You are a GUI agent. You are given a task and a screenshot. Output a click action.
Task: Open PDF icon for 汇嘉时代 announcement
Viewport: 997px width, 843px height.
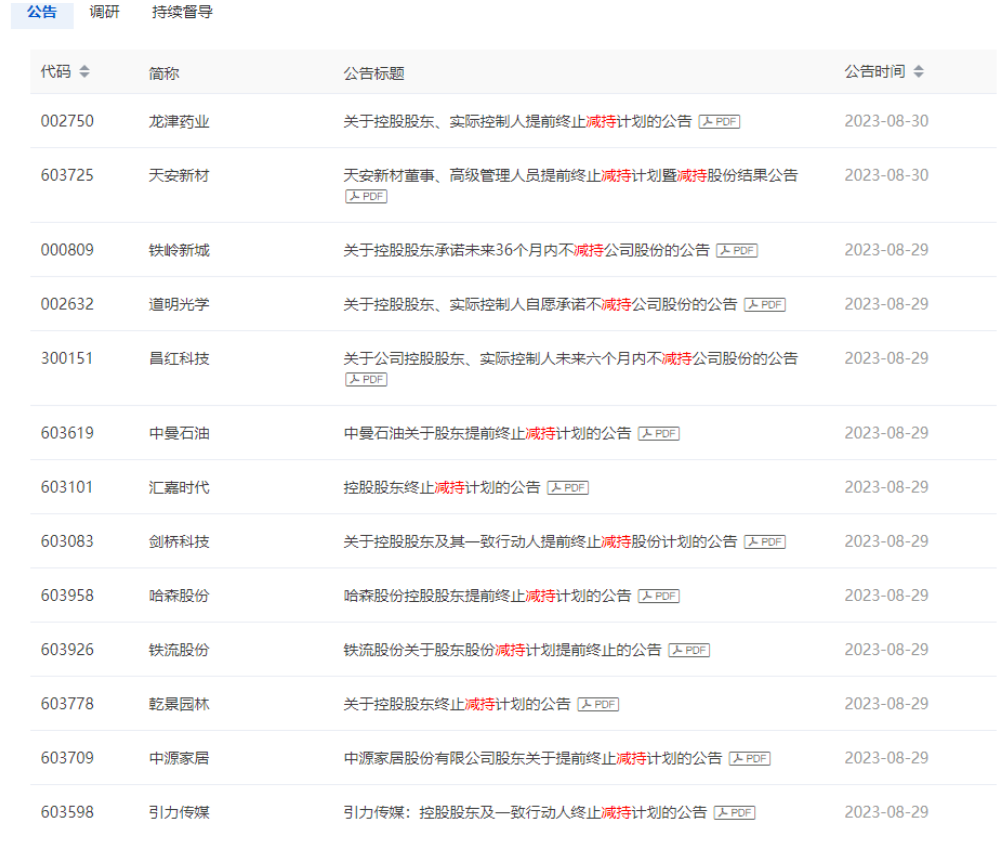tap(568, 488)
